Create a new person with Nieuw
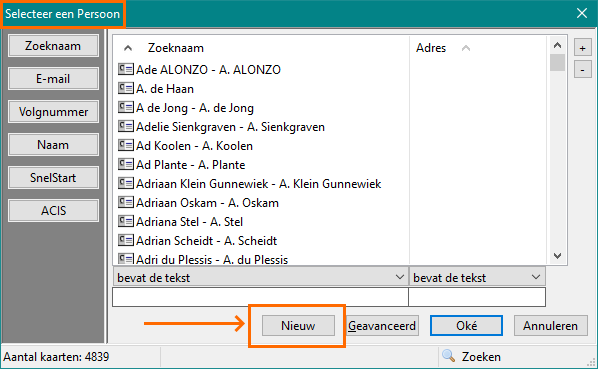This screenshot has width=598, height=369. (x=298, y=326)
